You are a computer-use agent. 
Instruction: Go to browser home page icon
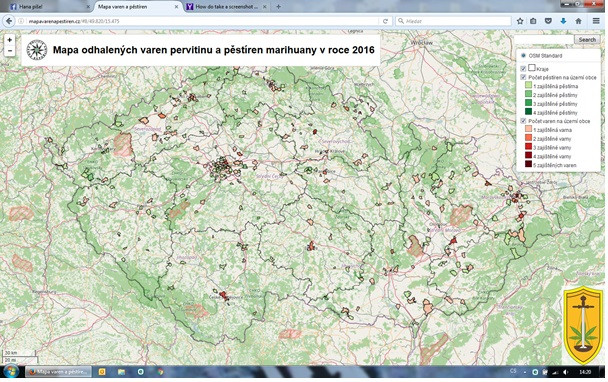coord(578,21)
